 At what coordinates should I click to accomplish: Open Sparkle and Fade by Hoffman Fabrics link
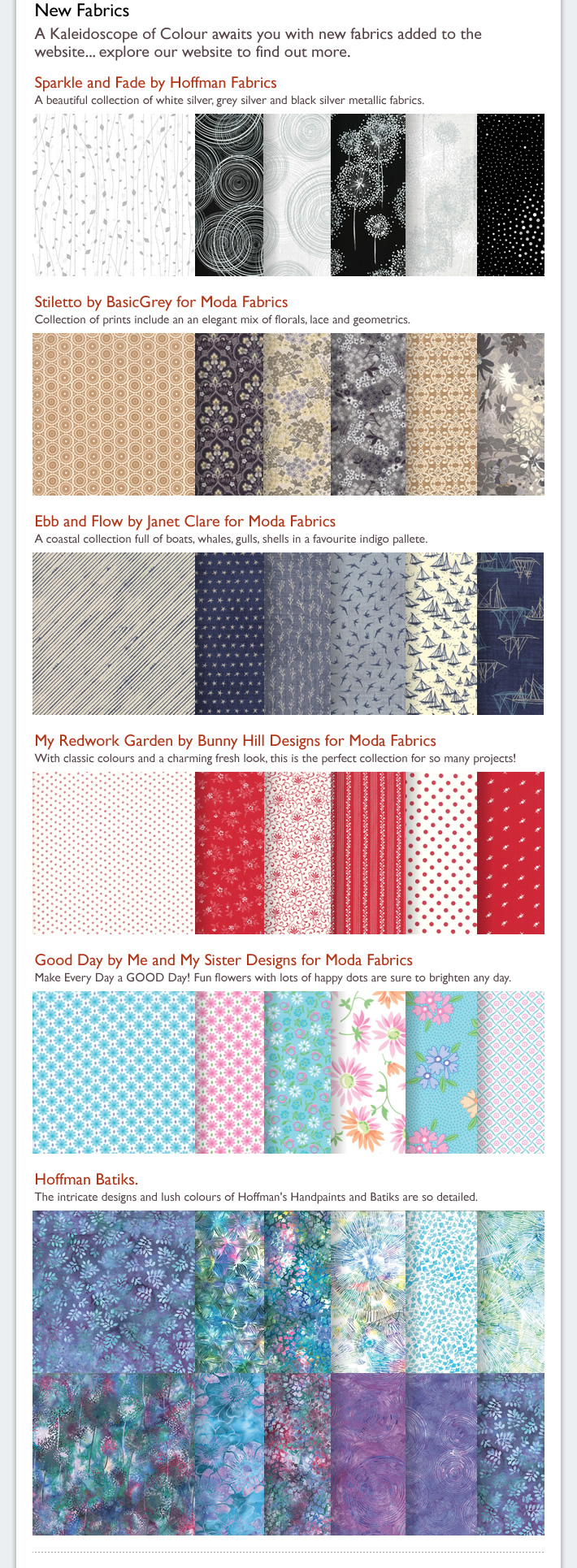coord(155,83)
